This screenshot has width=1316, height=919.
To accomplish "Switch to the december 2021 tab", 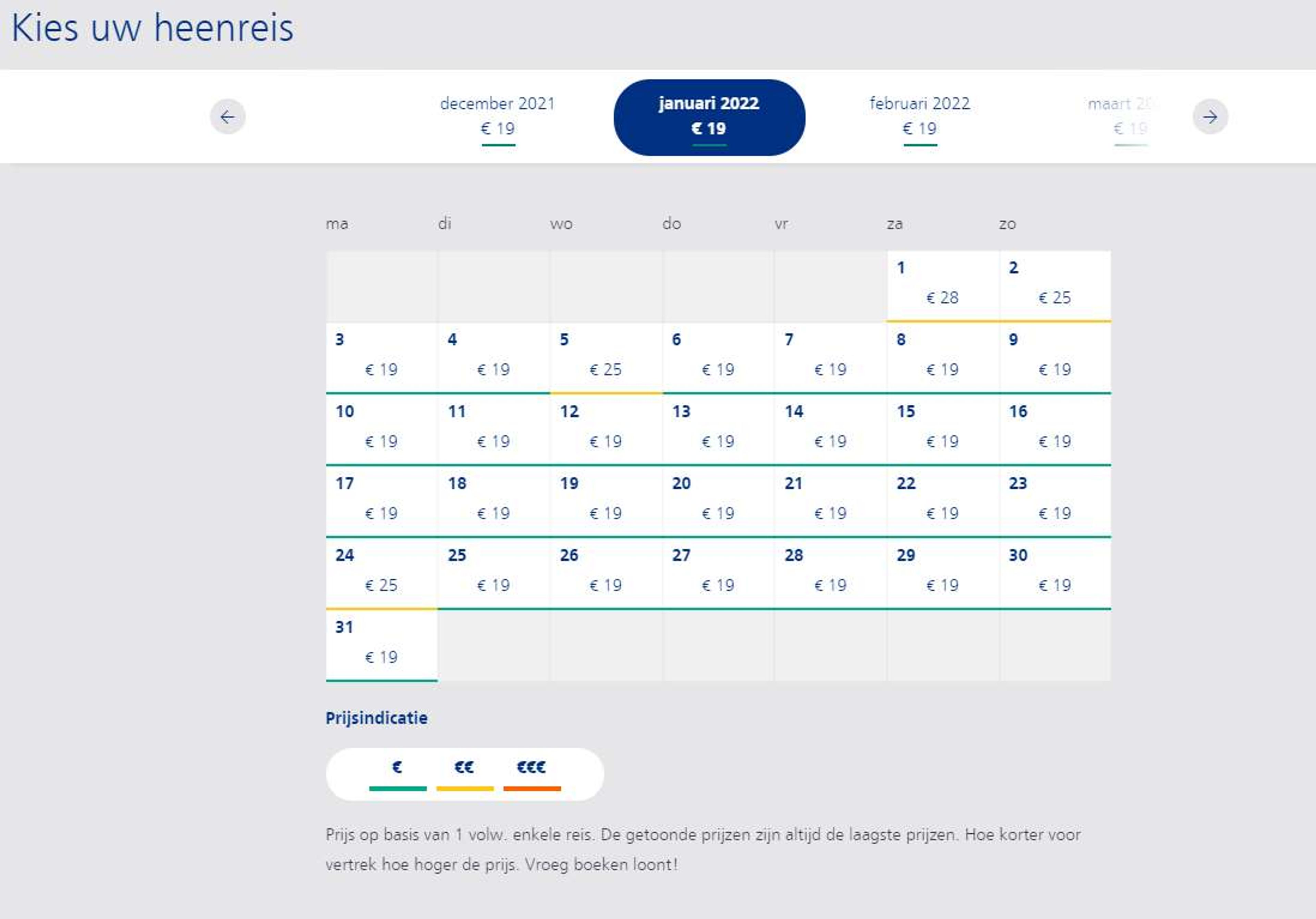I will 498,118.
